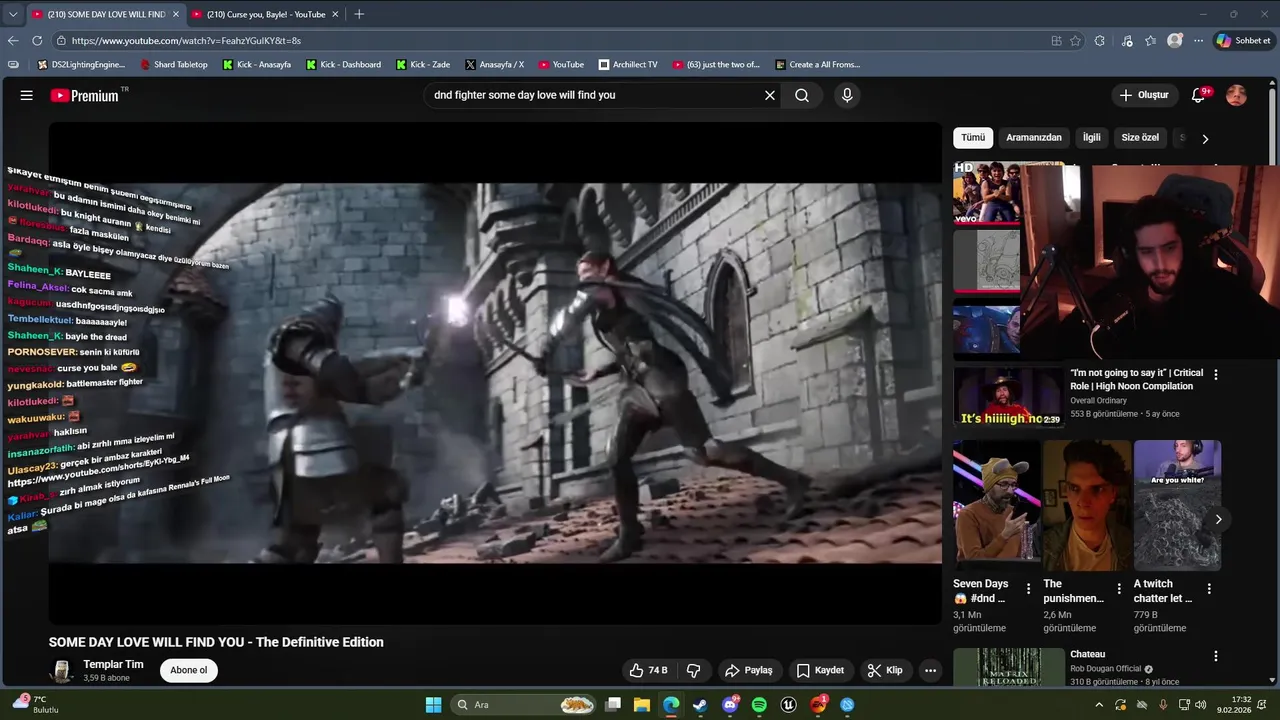Screen dimensions: 1280x720
Task: Dislike the video with thumbs down
Action: [x=694, y=670]
